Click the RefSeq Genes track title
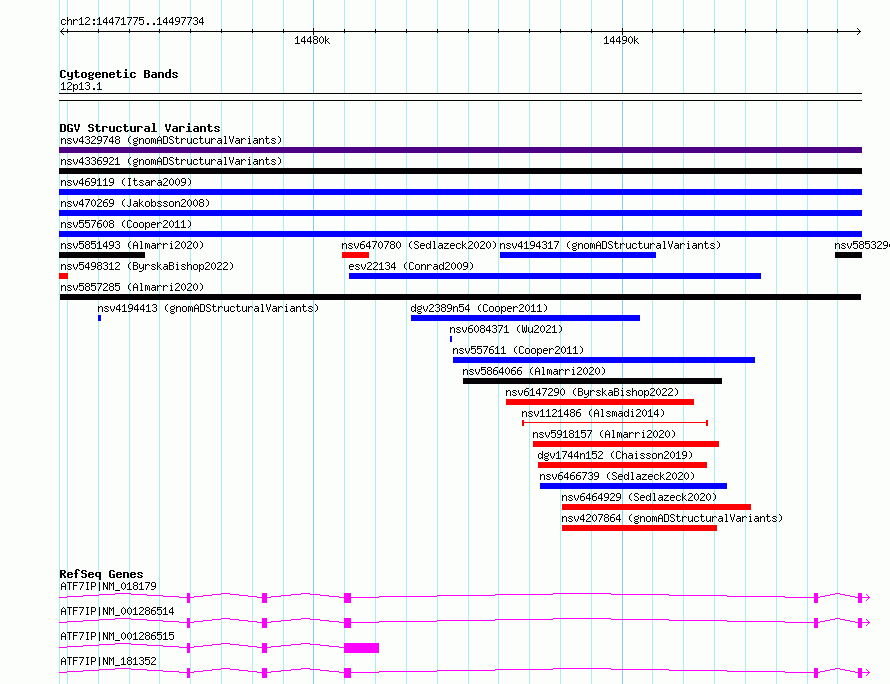This screenshot has width=890, height=684. click(101, 574)
